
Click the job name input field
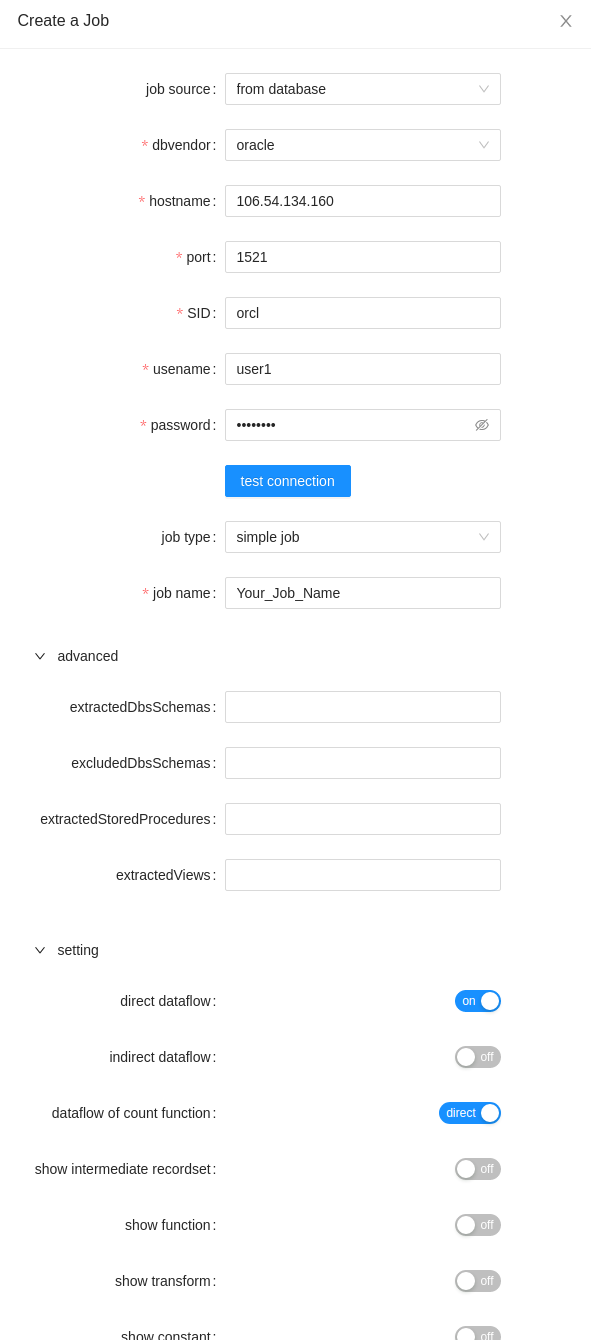coord(363,593)
